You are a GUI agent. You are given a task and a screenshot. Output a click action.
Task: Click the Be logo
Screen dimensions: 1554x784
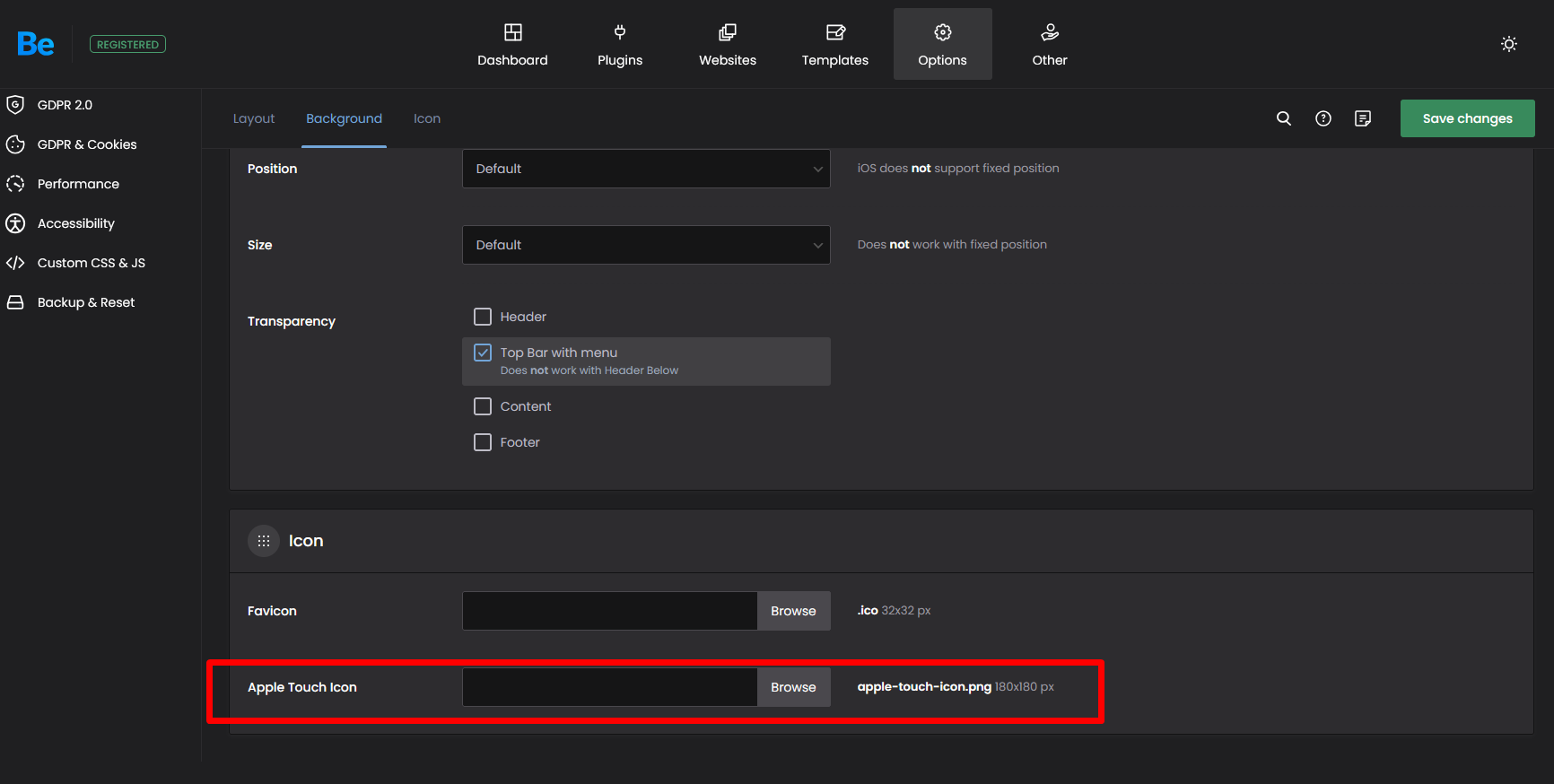36,44
